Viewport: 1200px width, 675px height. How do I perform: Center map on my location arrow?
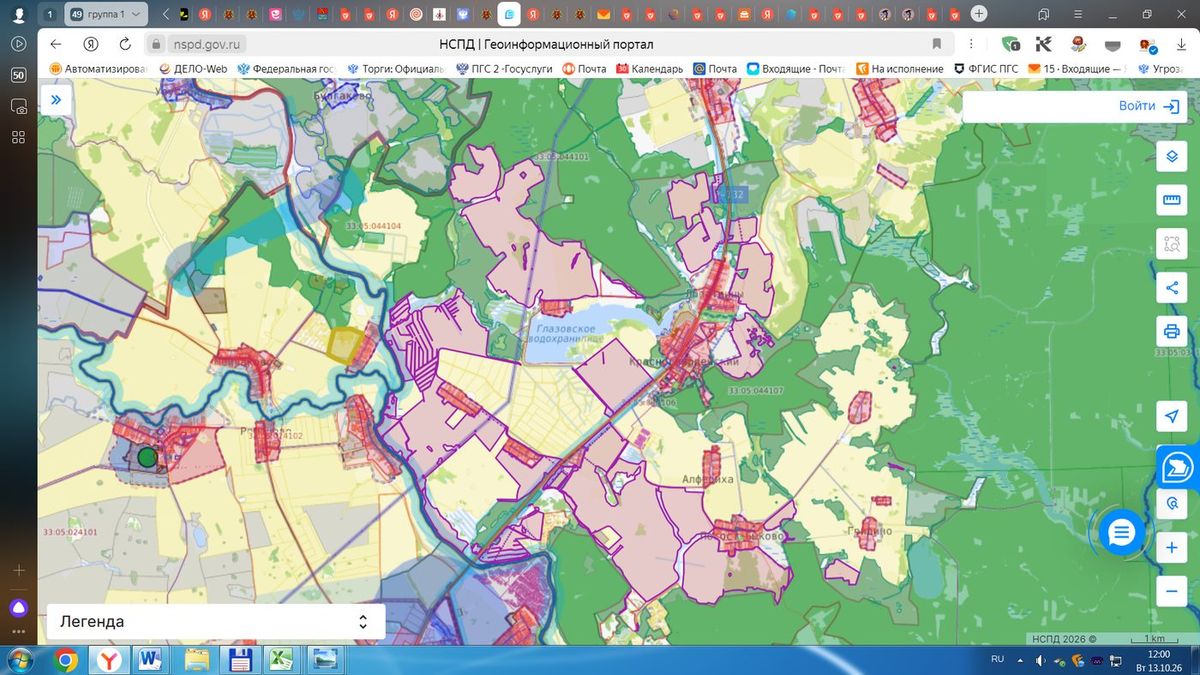[1171, 416]
